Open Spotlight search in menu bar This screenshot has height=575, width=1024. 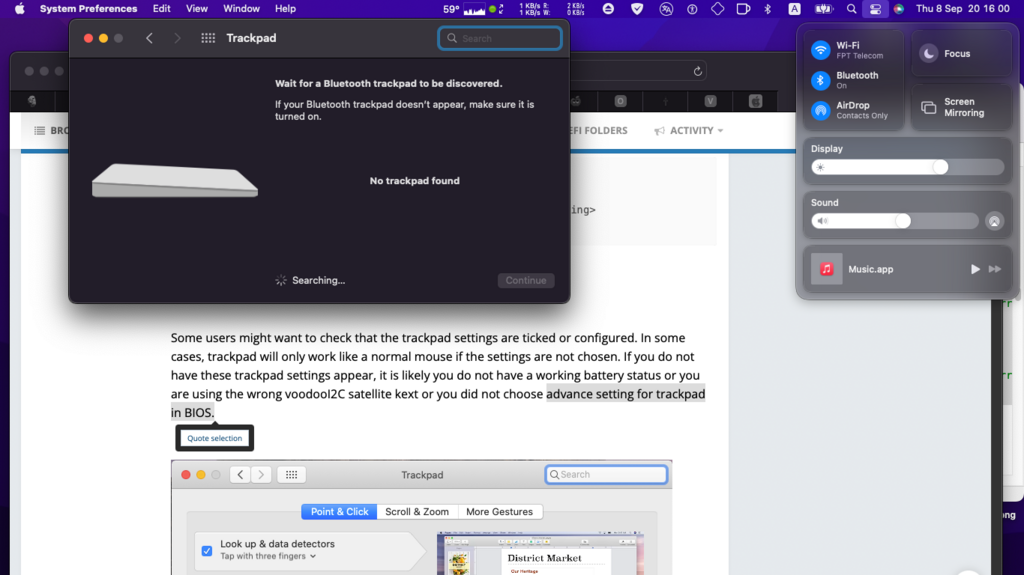click(851, 9)
